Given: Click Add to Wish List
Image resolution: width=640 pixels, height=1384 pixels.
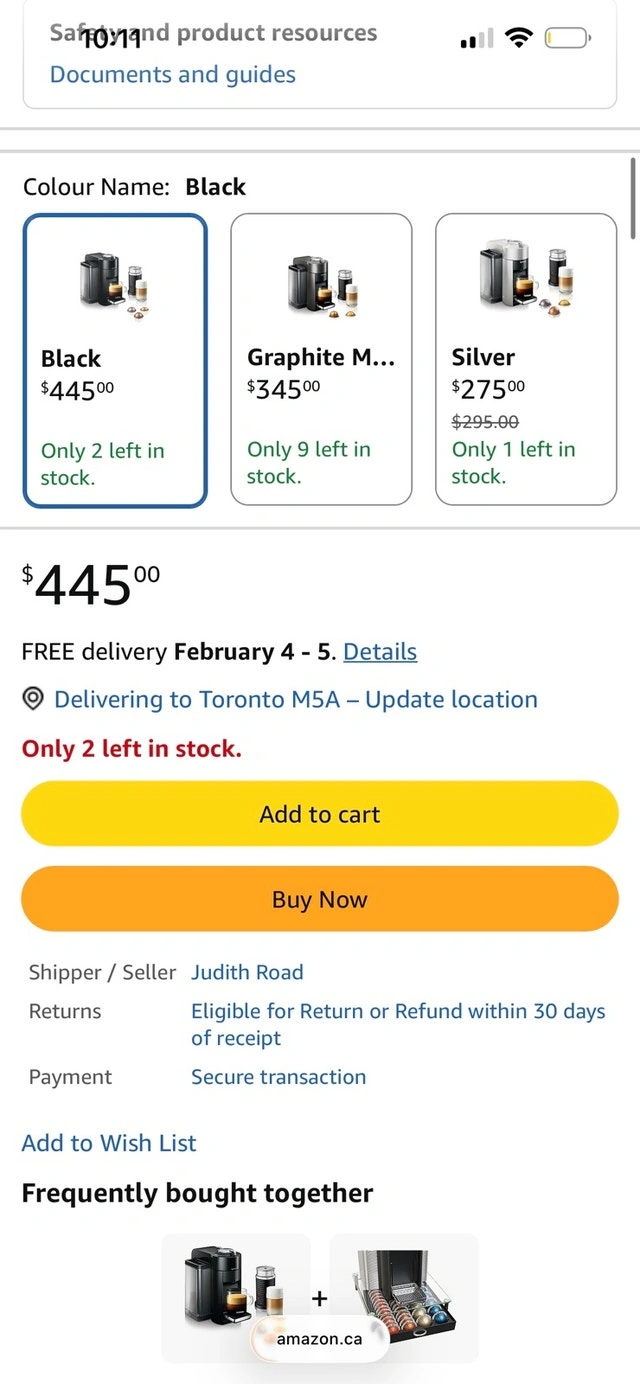Looking at the screenshot, I should coord(109,1143).
